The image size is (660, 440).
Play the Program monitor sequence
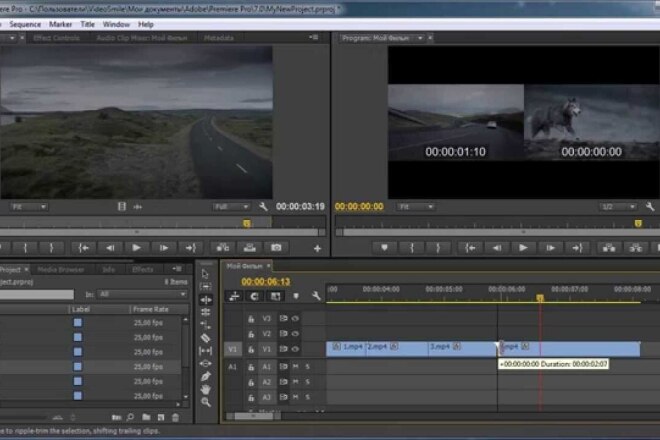coord(523,248)
